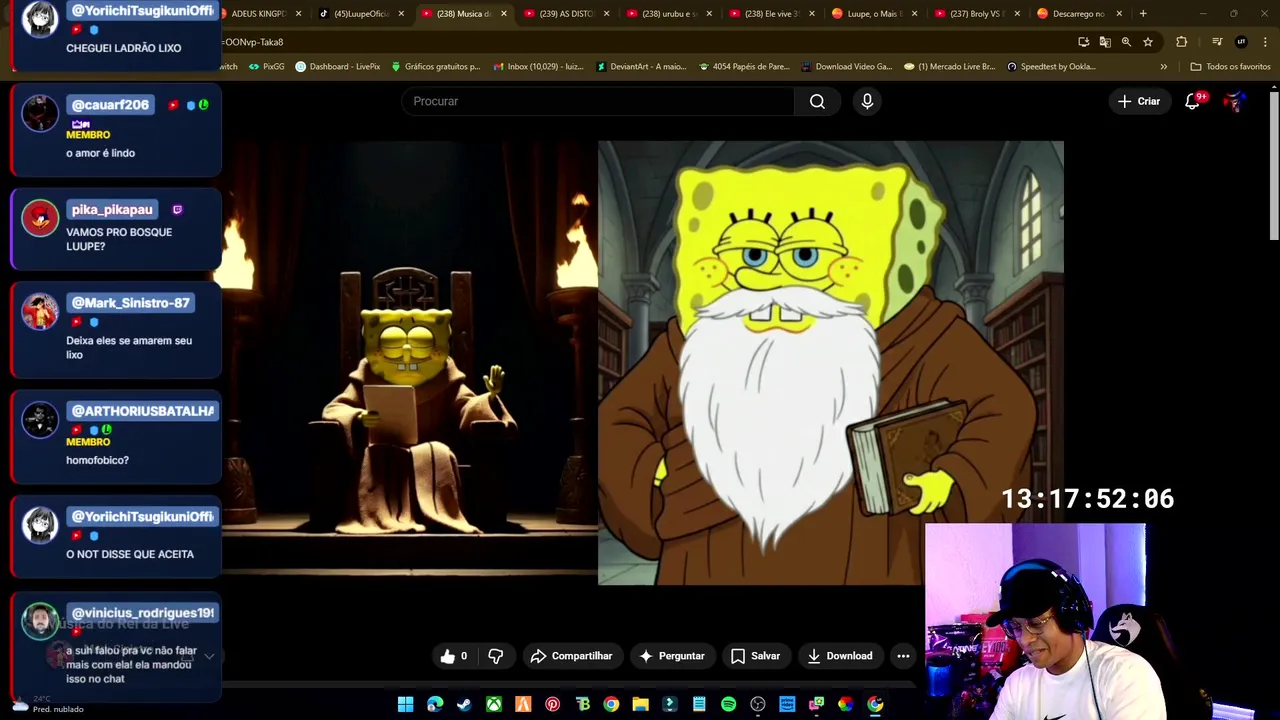
Task: Open the Notepad taskbar icon
Action: pyautogui.click(x=699, y=704)
